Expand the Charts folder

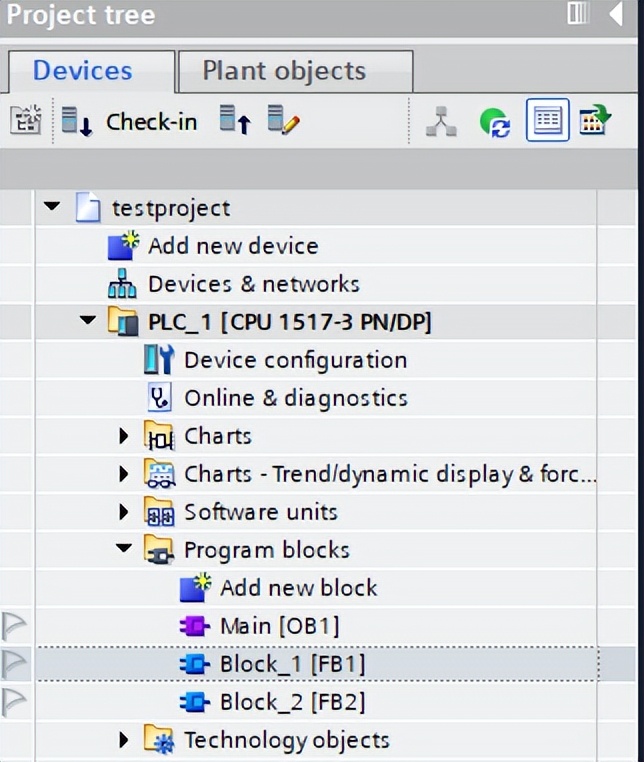pos(124,436)
